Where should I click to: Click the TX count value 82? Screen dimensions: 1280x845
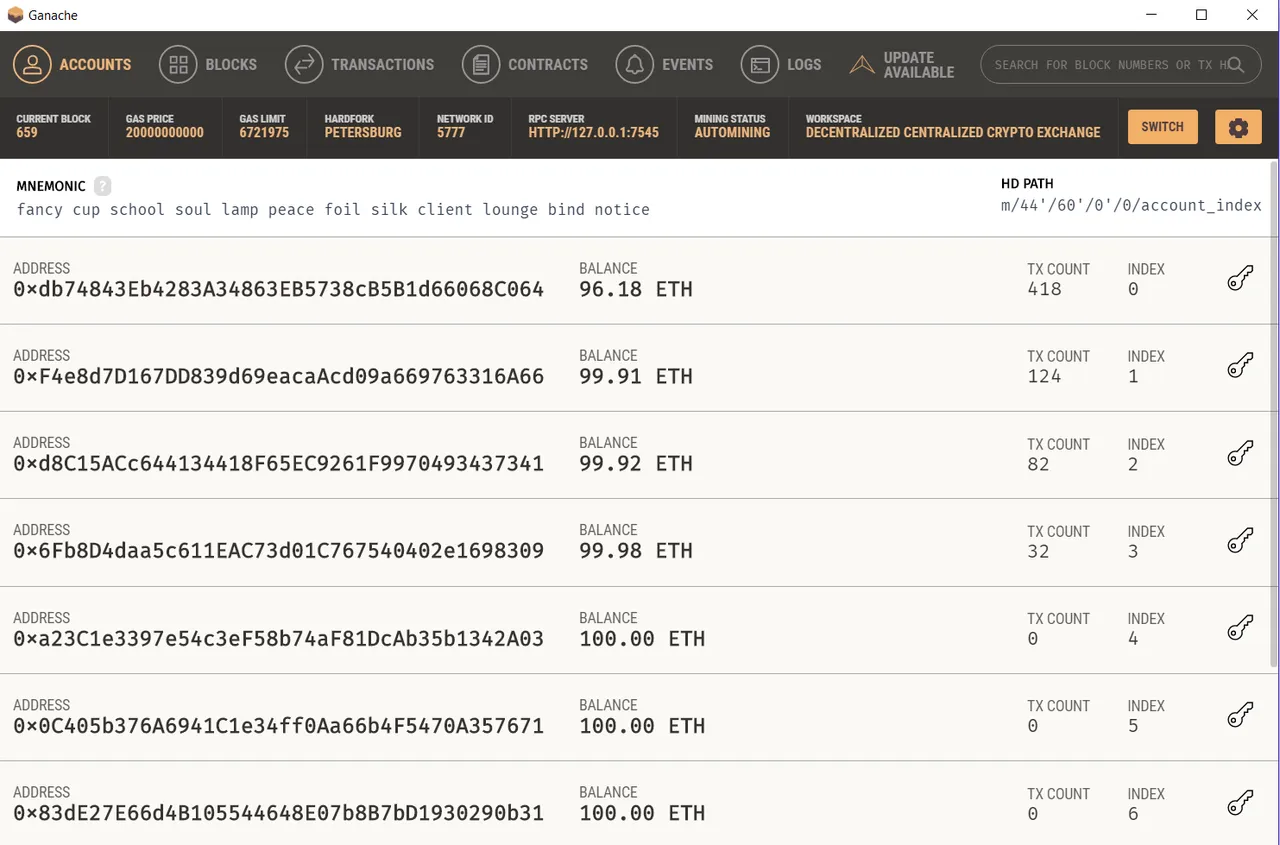pyautogui.click(x=1038, y=464)
